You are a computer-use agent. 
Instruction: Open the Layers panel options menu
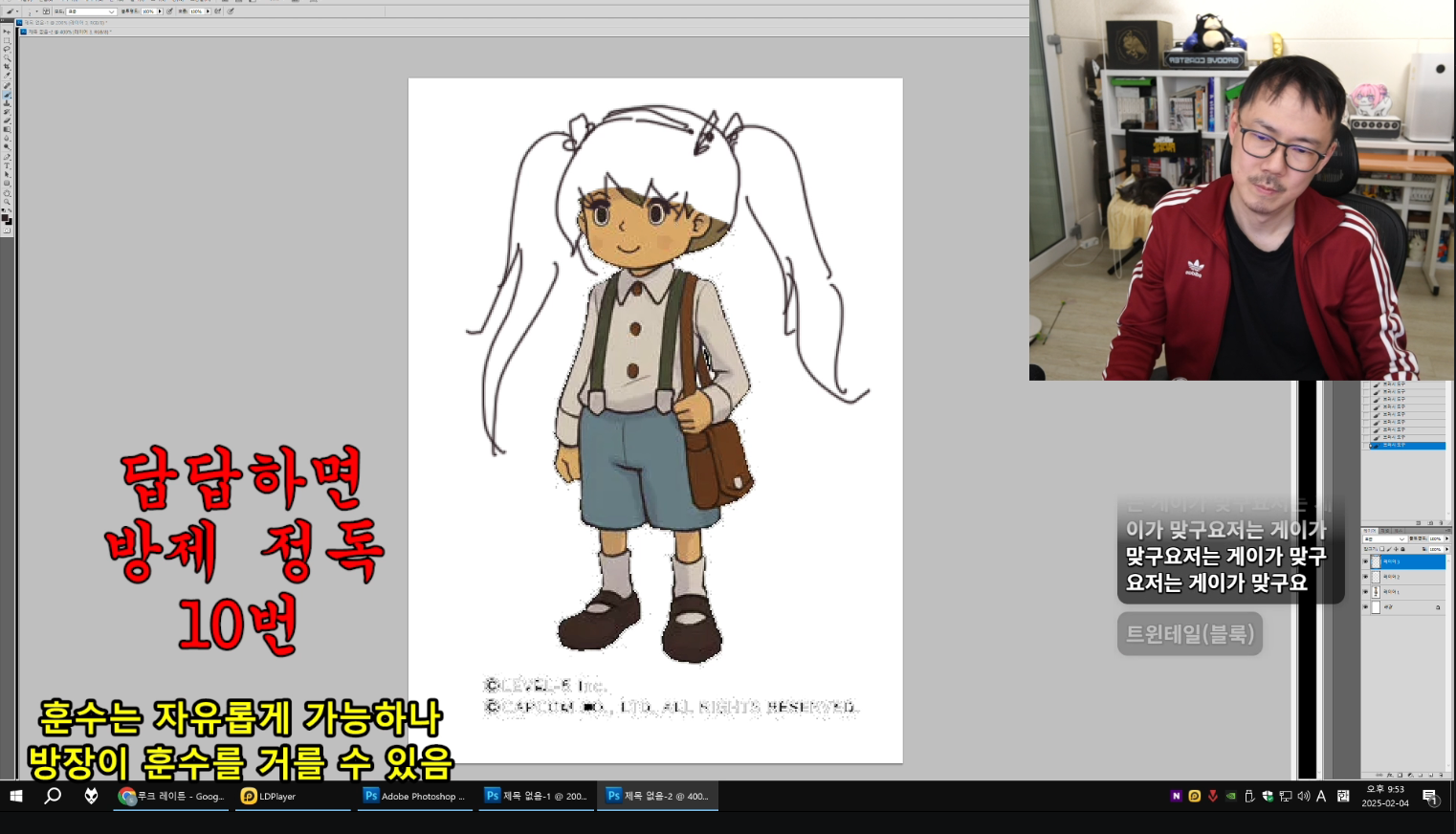(1448, 531)
